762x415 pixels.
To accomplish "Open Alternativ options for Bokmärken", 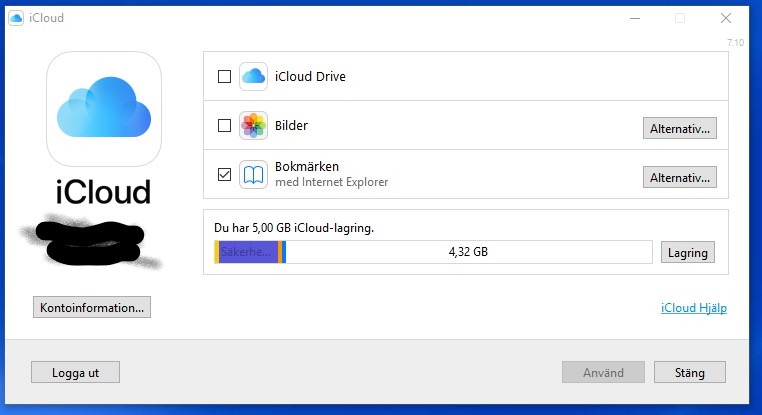I will click(x=679, y=177).
